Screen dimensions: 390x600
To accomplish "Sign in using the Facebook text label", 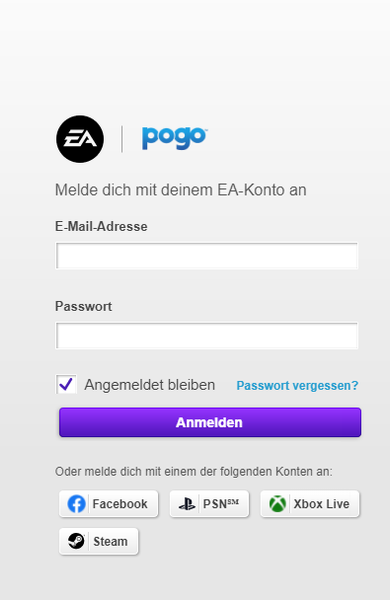I will 120,504.
